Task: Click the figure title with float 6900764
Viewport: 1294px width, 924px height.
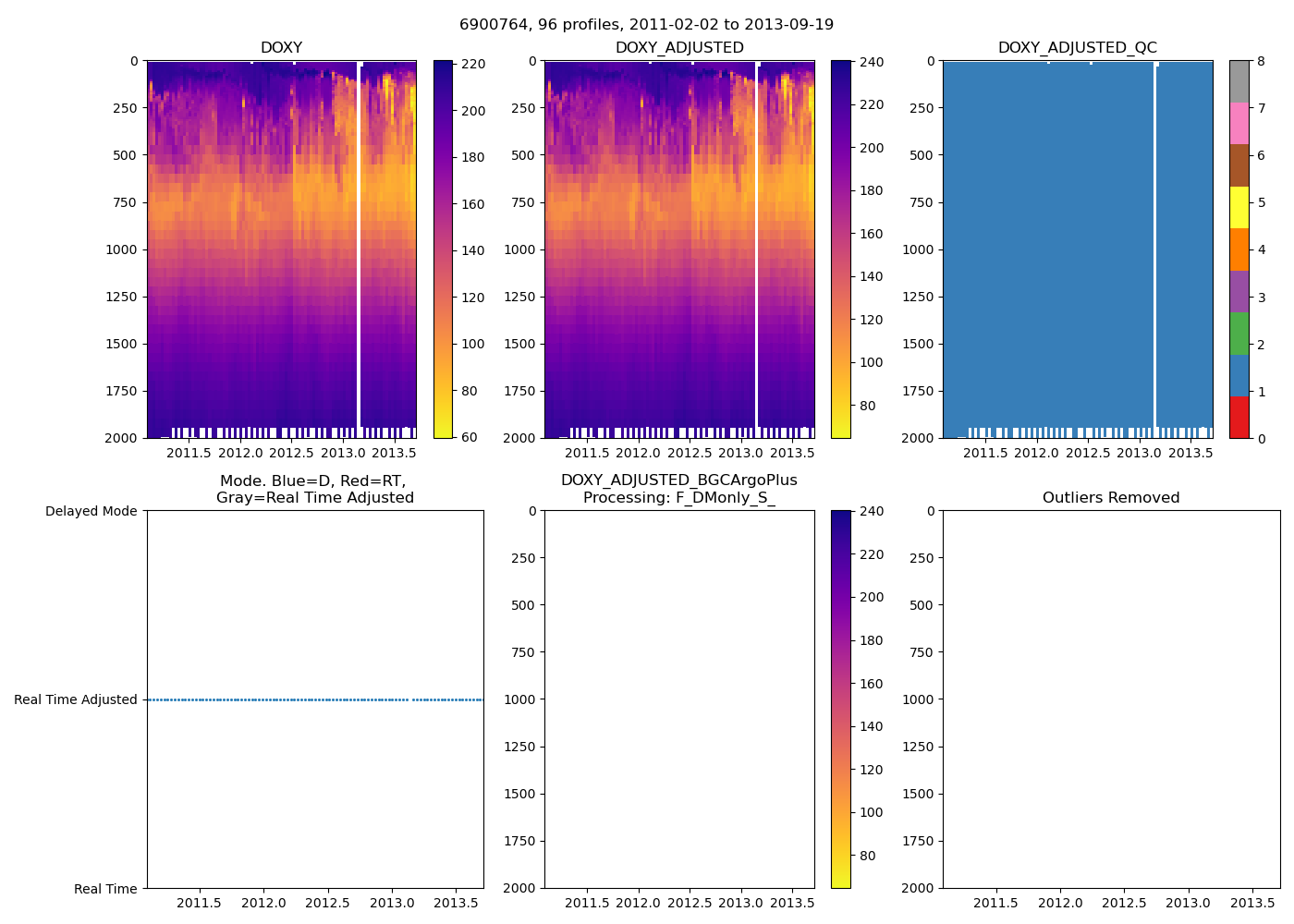Action: click(x=646, y=25)
